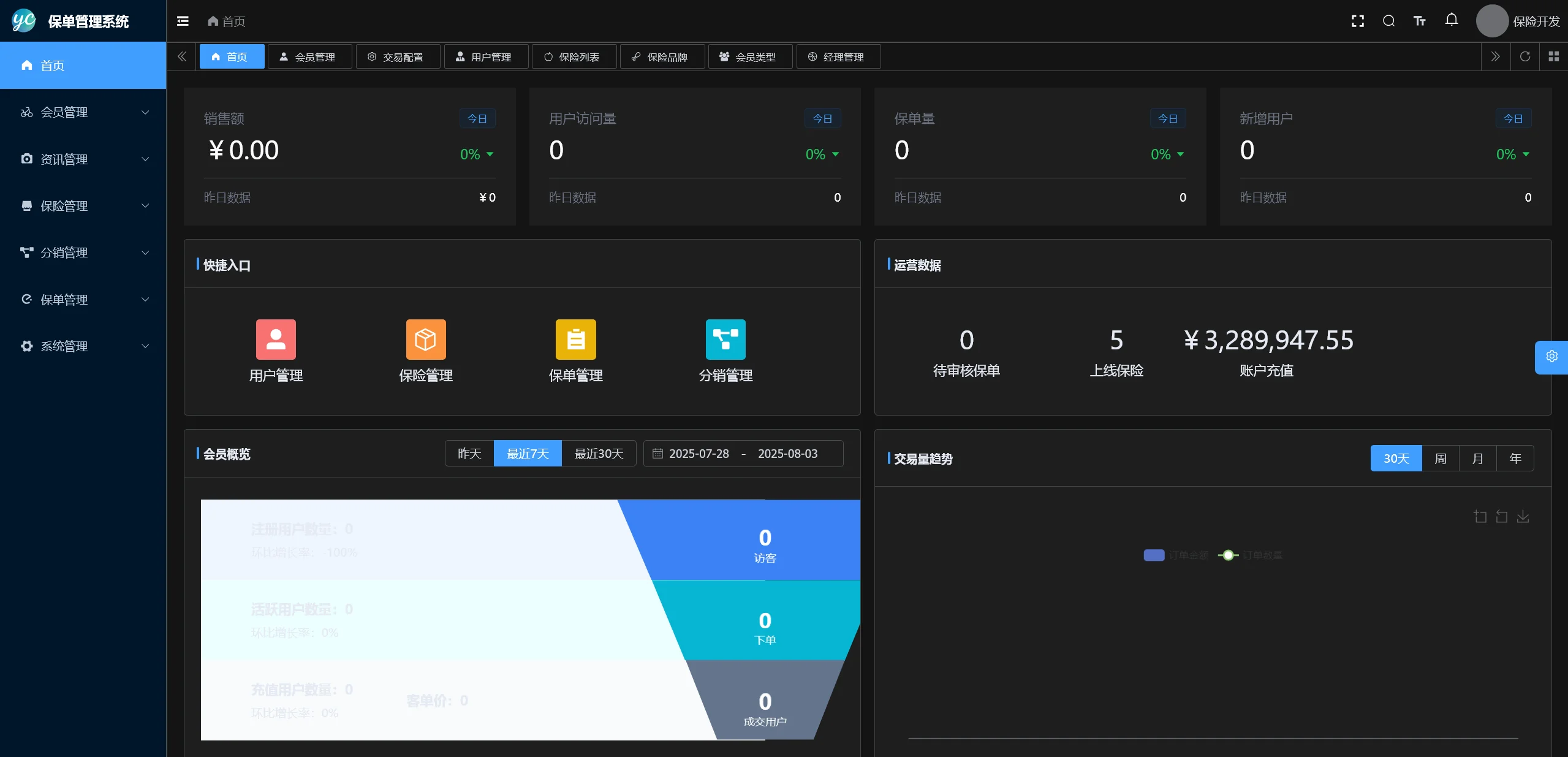Open the blue settings gear on right edge
Image resolution: width=1568 pixels, height=757 pixels.
coord(1551,357)
